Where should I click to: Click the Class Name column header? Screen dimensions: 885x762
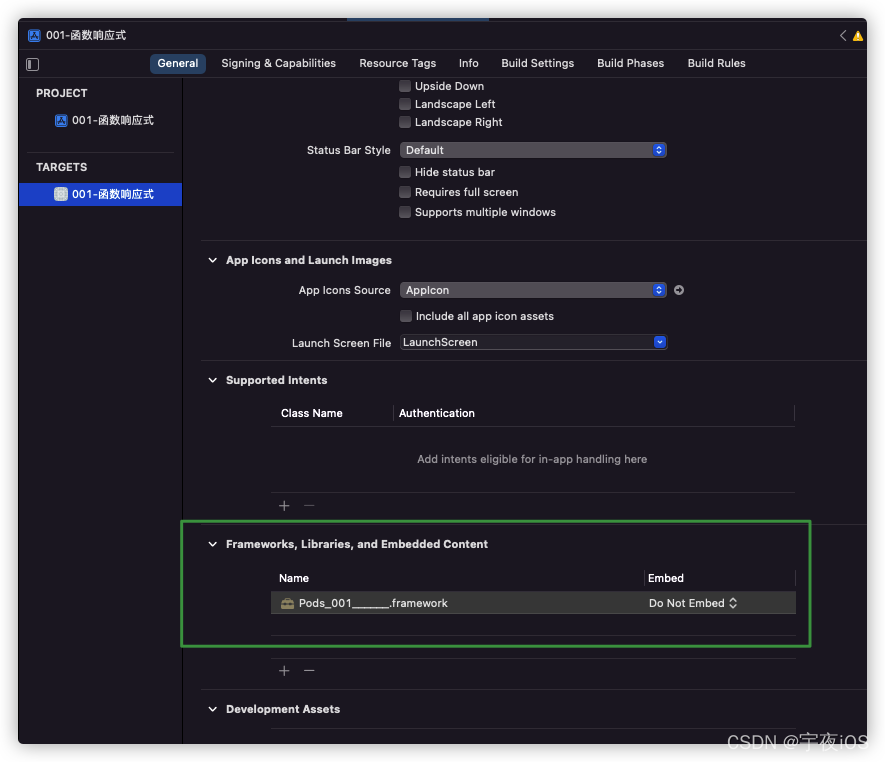click(x=312, y=413)
